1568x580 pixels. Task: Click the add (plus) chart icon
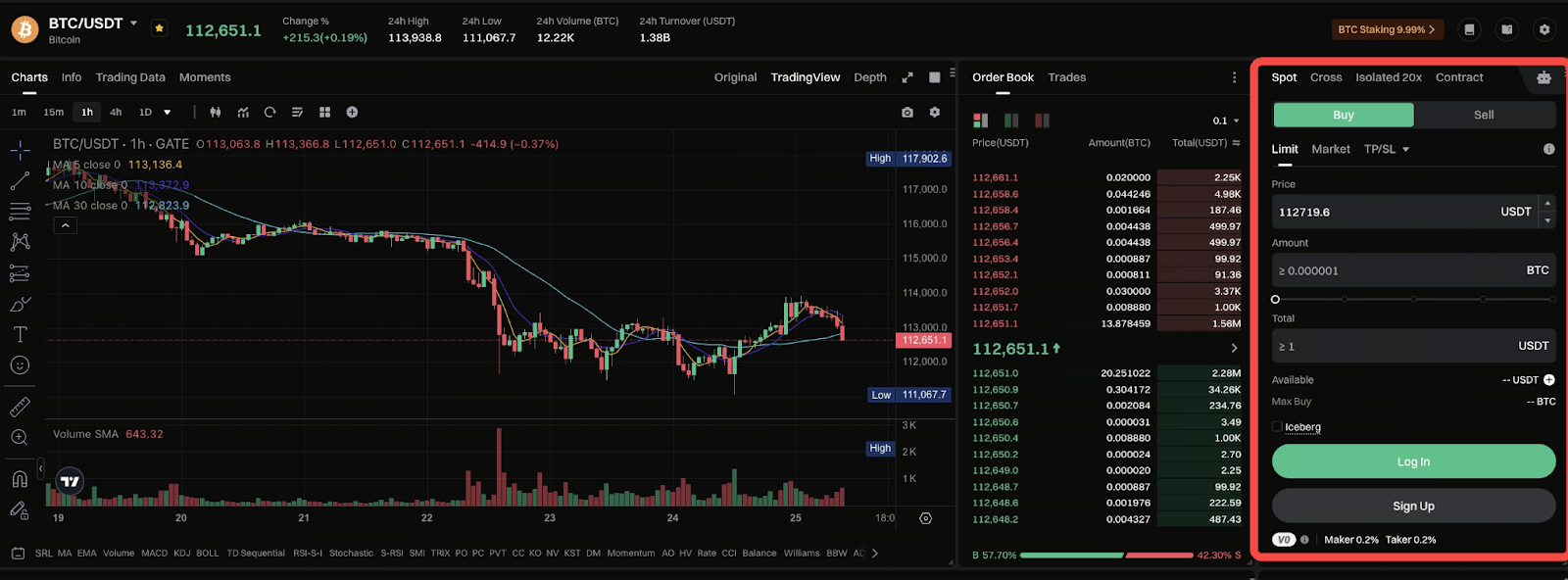352,113
